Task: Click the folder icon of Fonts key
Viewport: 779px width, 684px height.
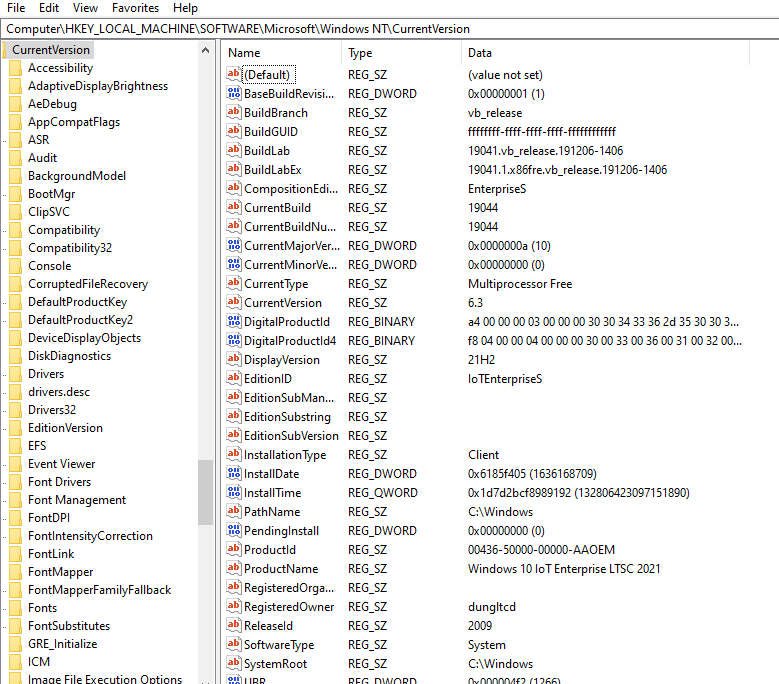Action: tap(16, 608)
